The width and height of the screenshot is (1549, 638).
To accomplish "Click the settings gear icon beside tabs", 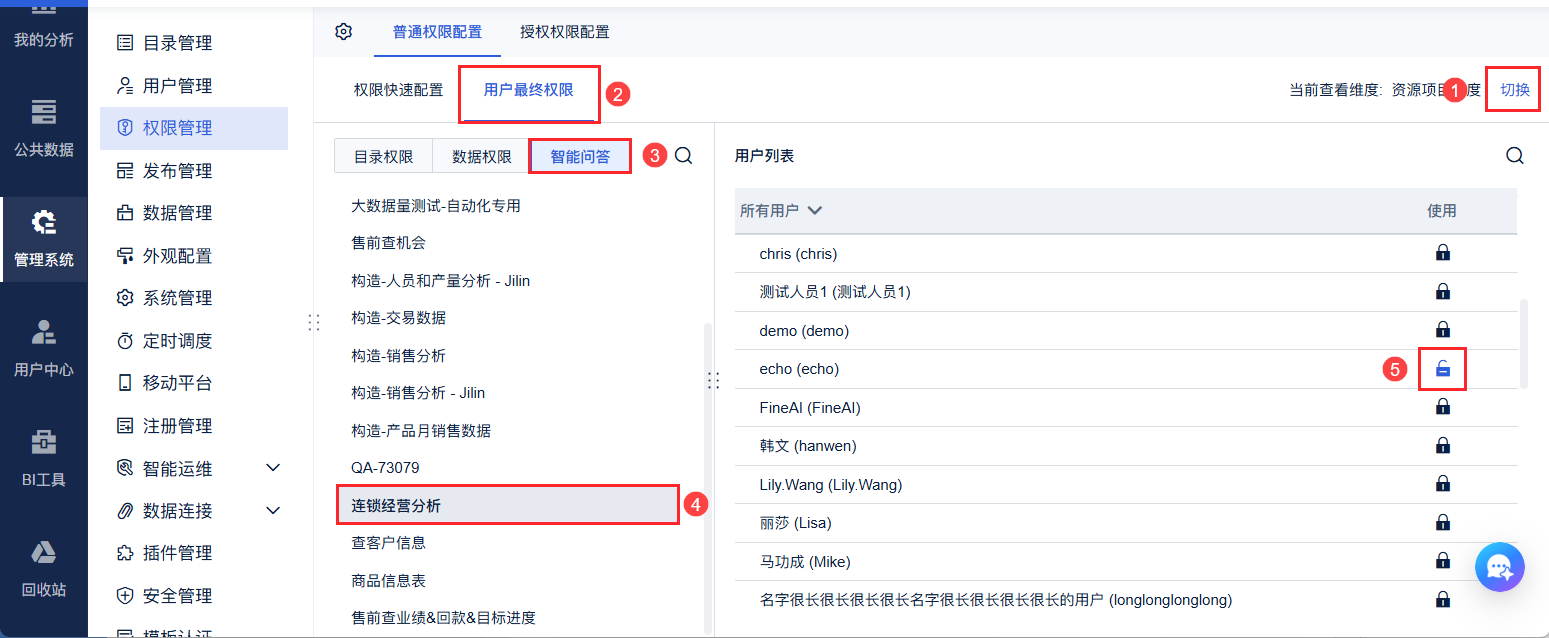I will click(343, 31).
